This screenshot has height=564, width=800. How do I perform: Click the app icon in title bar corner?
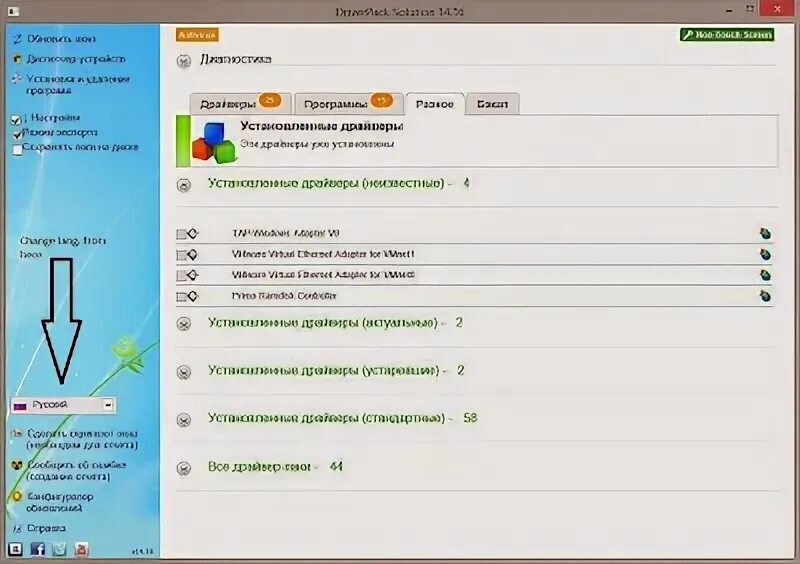pyautogui.click(x=14, y=11)
